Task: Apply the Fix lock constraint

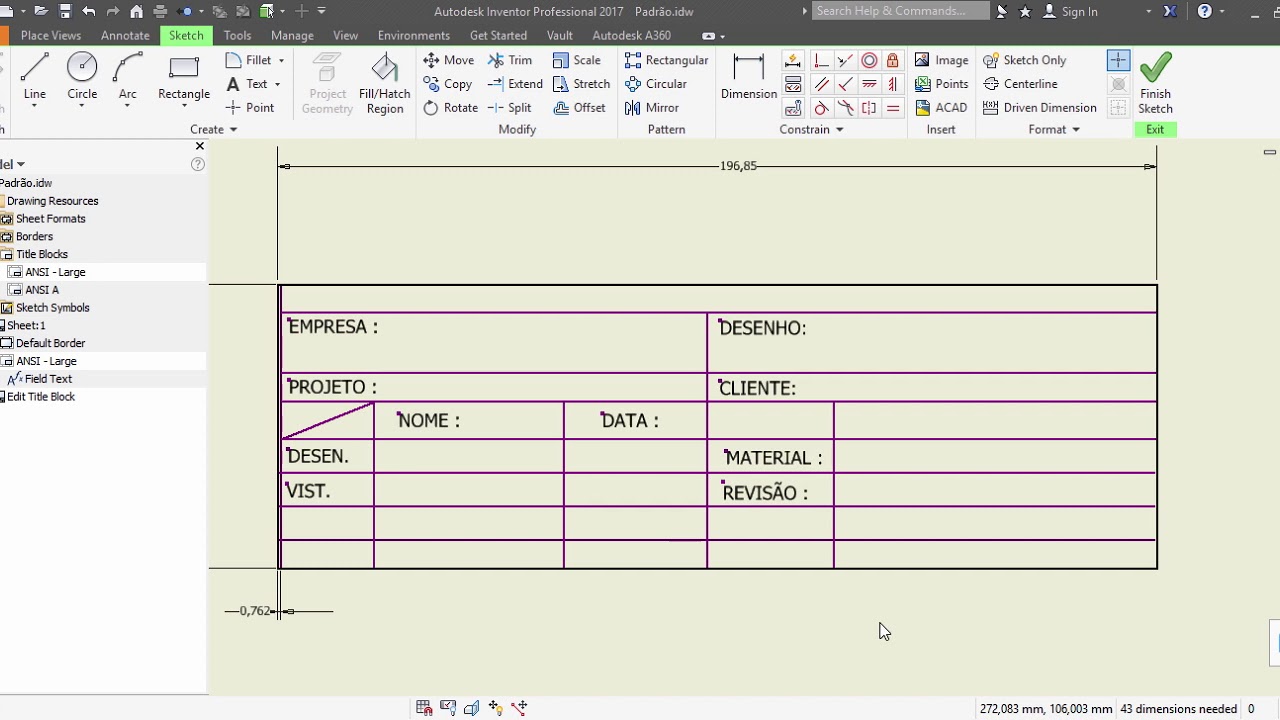Action: [892, 60]
